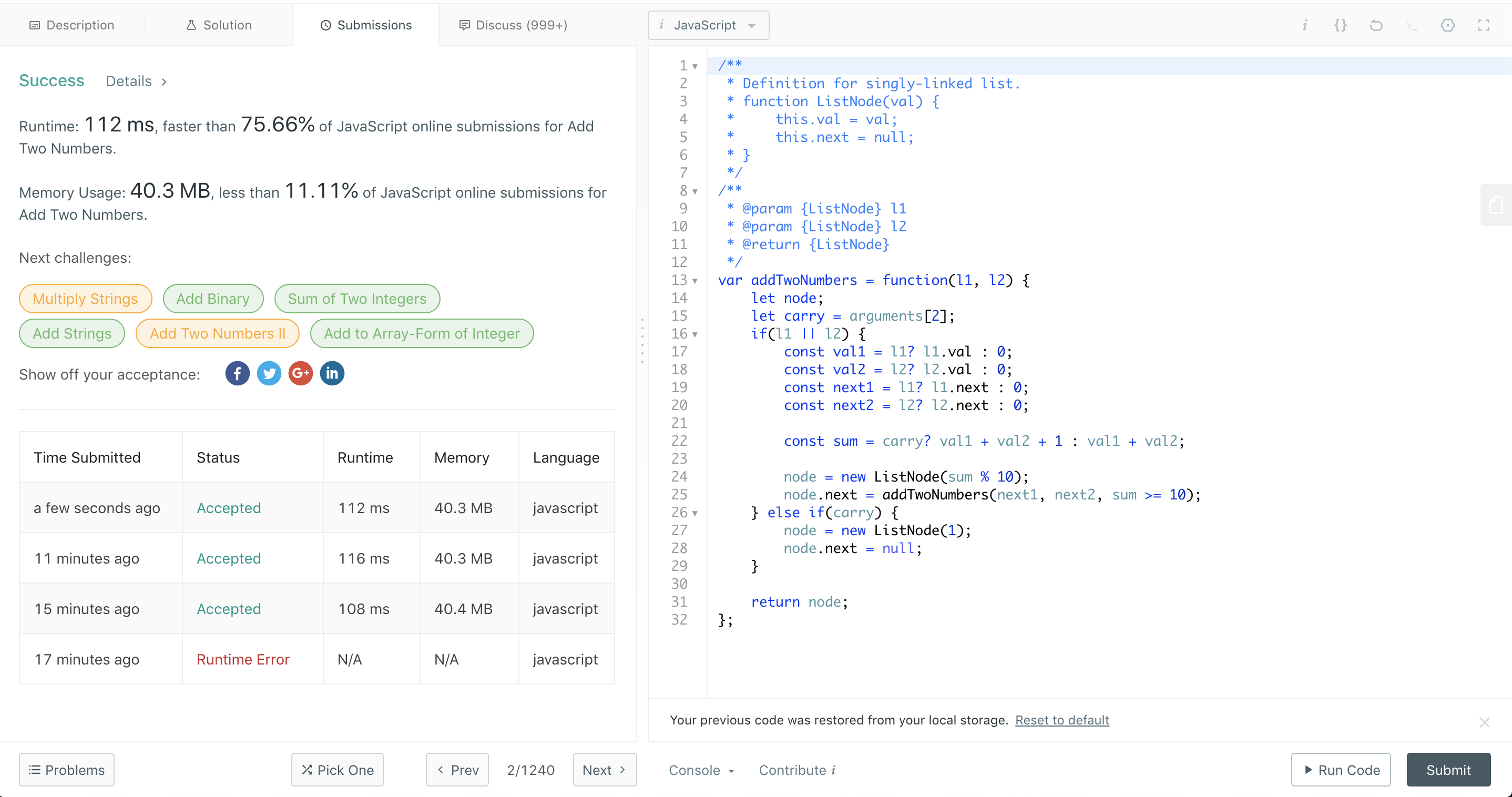1512x797 pixels.
Task: Expand the Console dropdown
Action: pyautogui.click(x=701, y=770)
